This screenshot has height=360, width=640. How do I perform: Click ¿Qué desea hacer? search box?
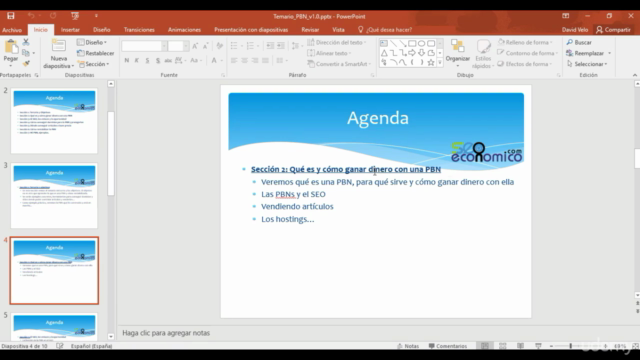385,30
